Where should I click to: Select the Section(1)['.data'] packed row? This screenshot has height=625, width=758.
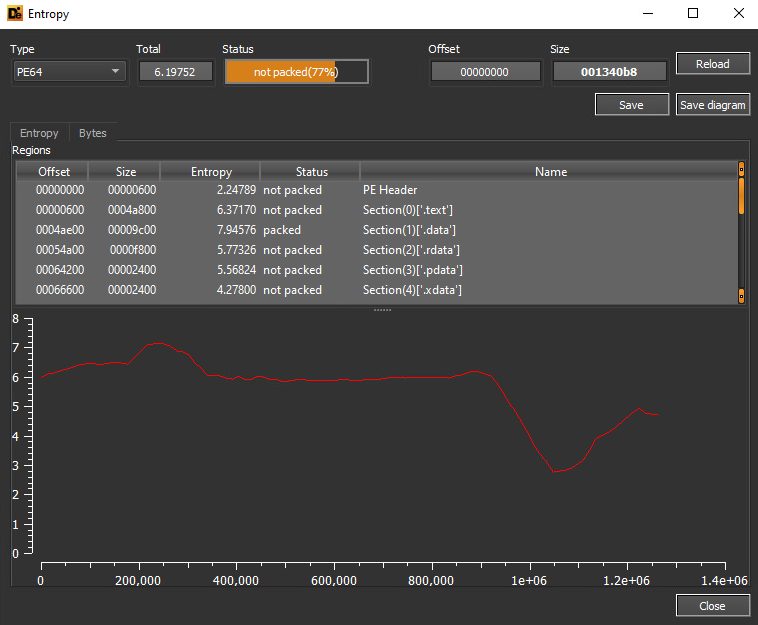click(380, 230)
